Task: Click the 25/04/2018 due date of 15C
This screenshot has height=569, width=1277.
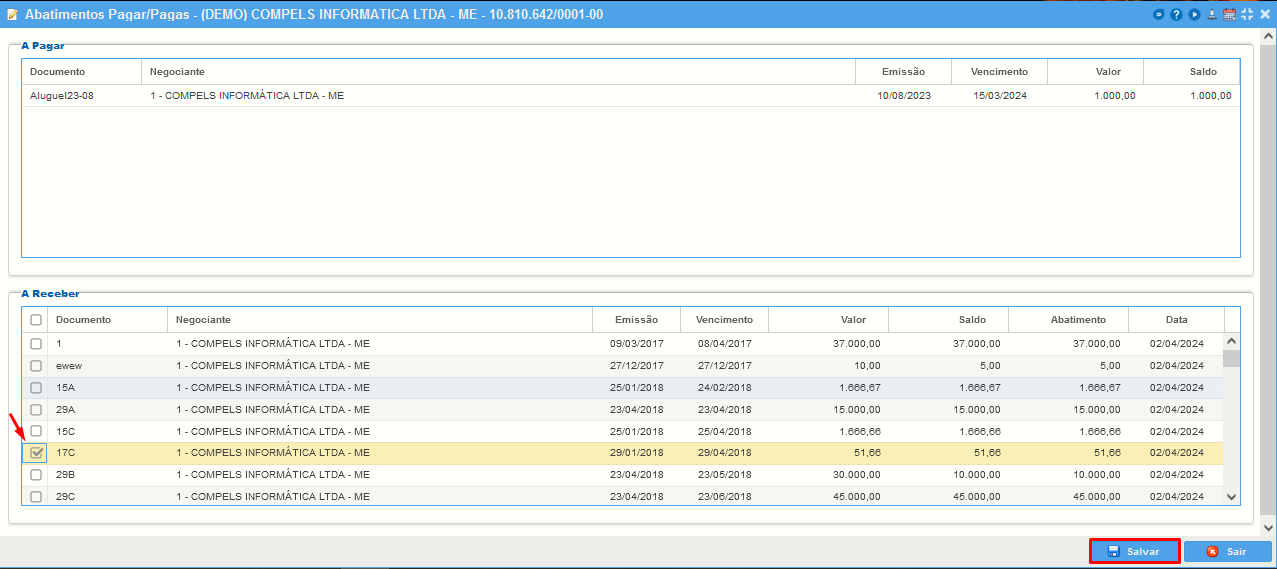Action: point(725,431)
